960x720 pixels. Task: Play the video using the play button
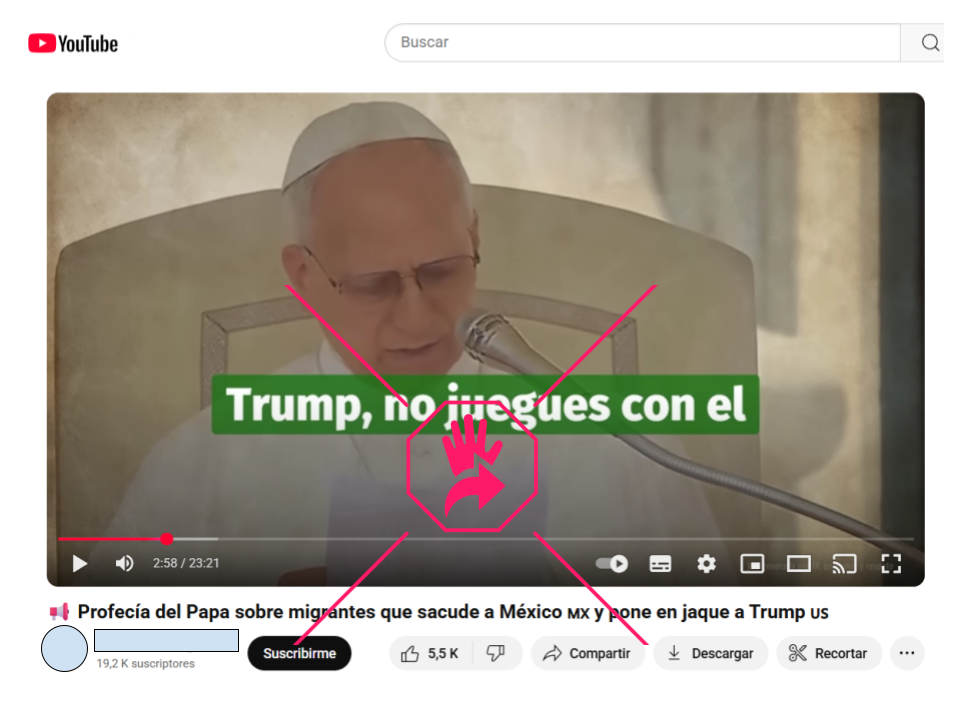(x=80, y=564)
